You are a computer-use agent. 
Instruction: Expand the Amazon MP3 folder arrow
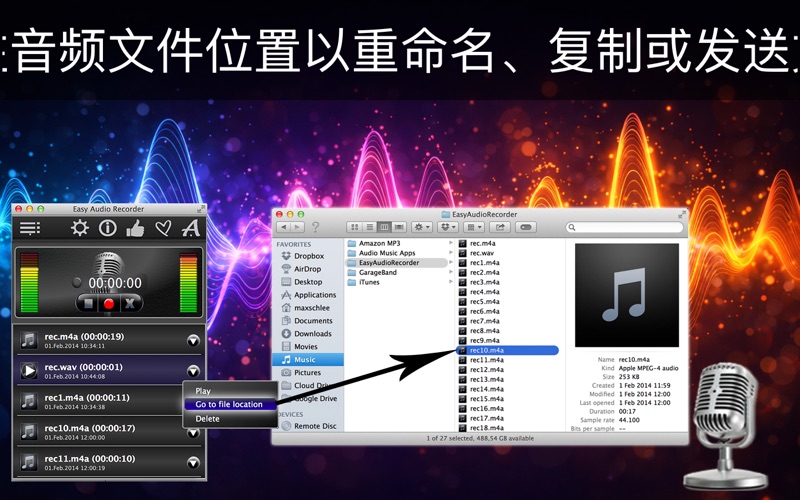451,243
